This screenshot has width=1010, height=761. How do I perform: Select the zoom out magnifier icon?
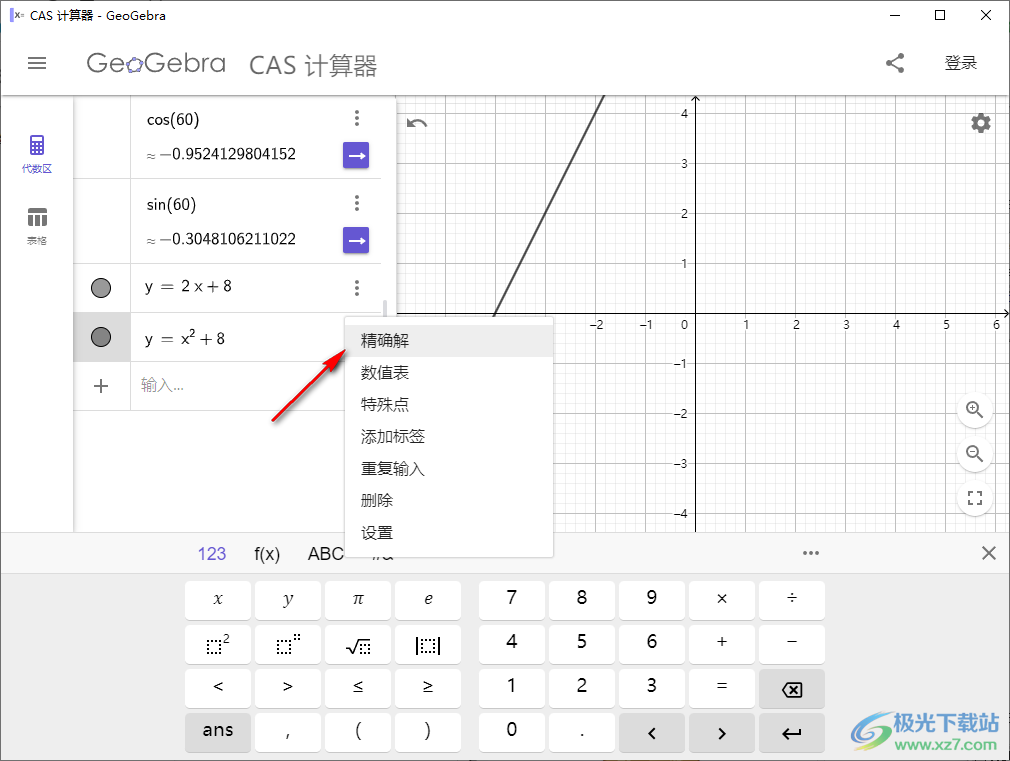[x=975, y=454]
